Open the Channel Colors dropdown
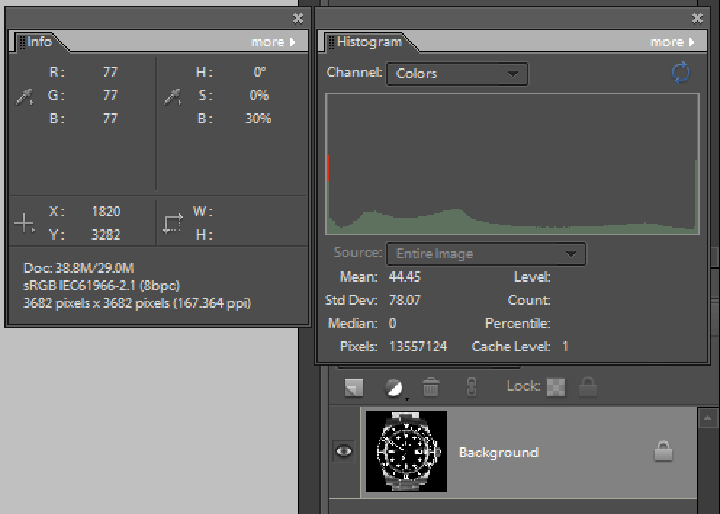 point(457,73)
